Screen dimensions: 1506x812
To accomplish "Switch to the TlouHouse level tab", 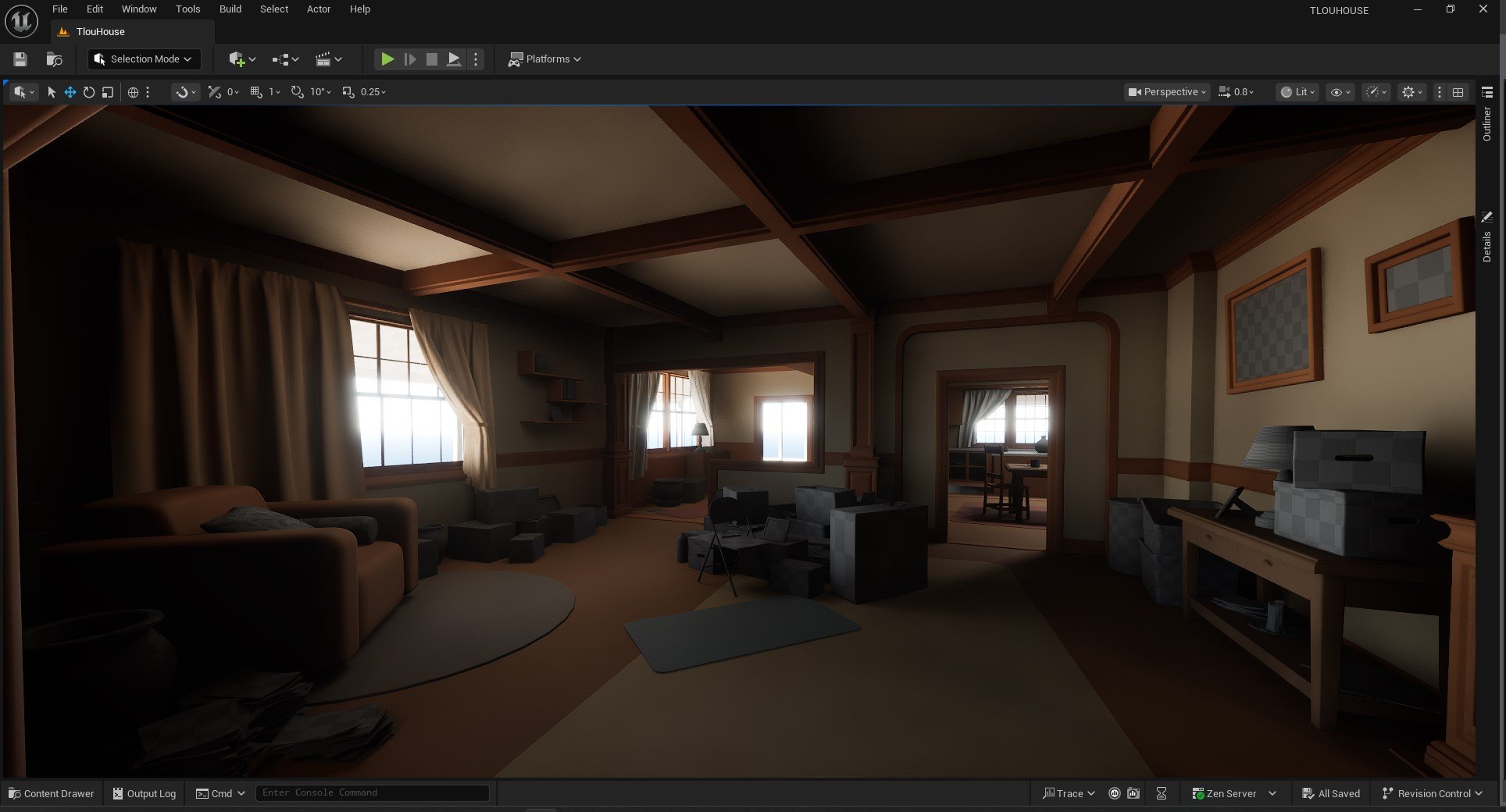I will 100,32.
